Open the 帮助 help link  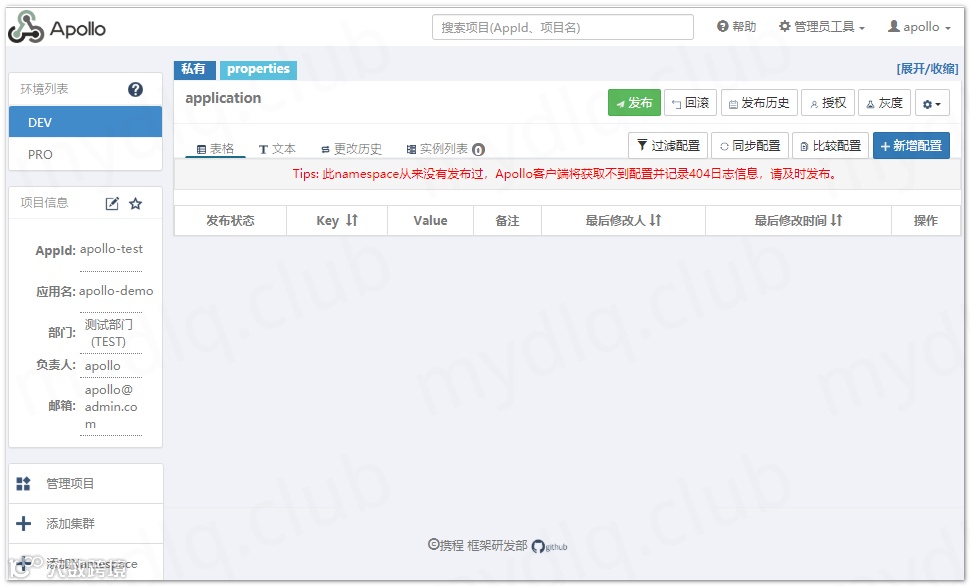736,27
